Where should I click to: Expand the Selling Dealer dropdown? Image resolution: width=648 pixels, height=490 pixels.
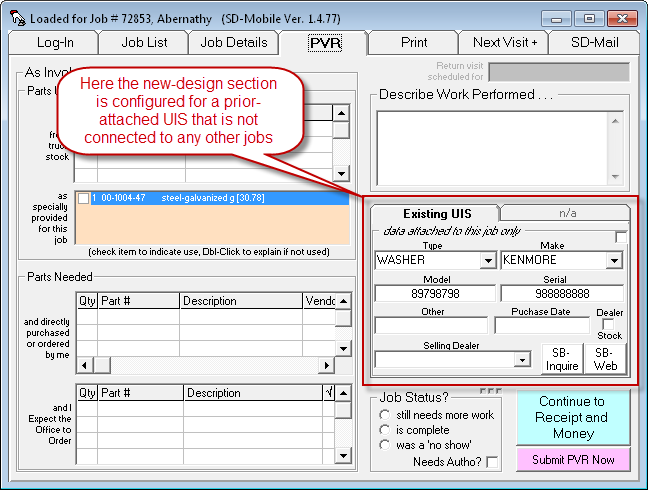[521, 359]
